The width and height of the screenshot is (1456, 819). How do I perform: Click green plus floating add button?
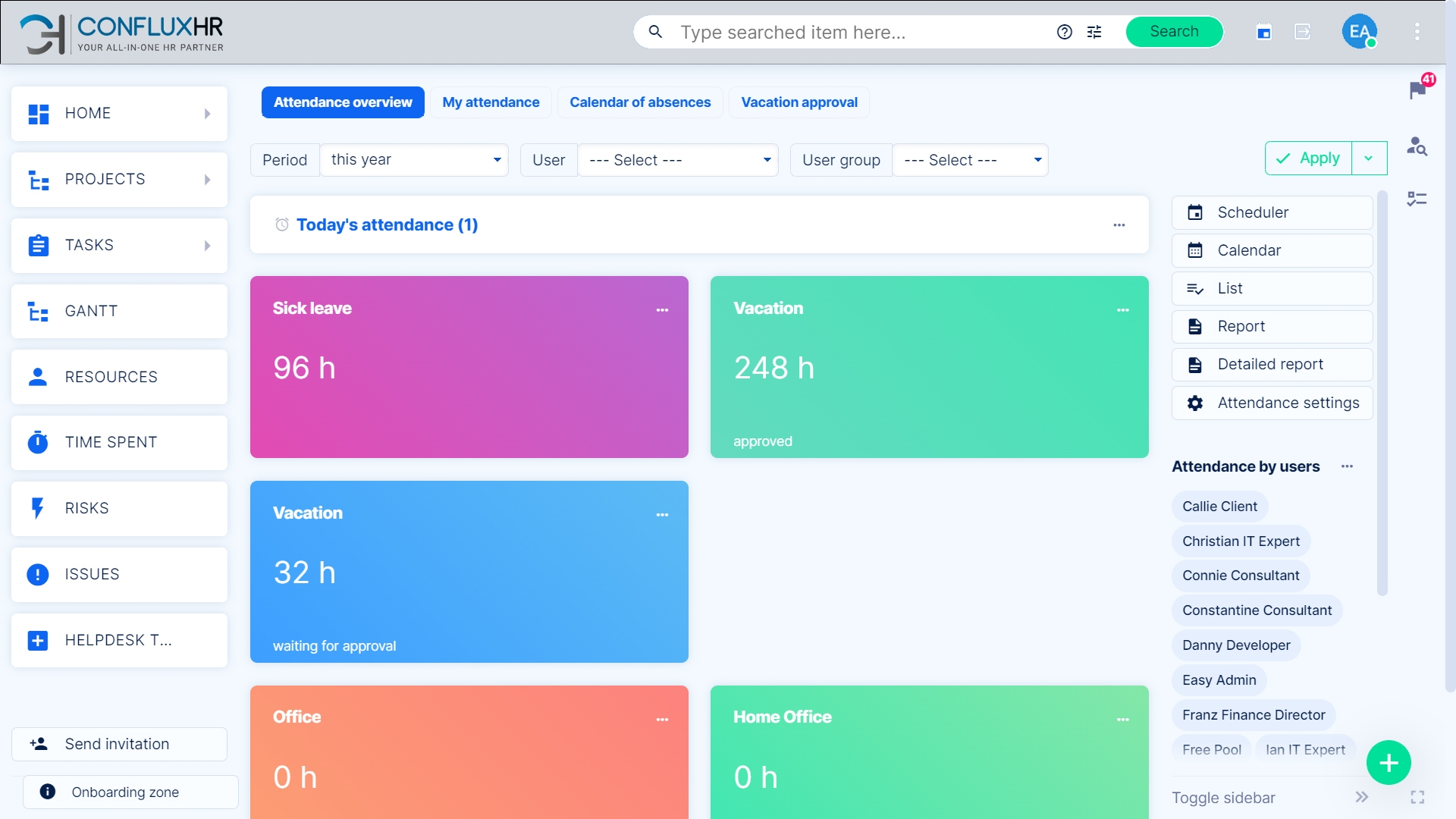coord(1389,762)
